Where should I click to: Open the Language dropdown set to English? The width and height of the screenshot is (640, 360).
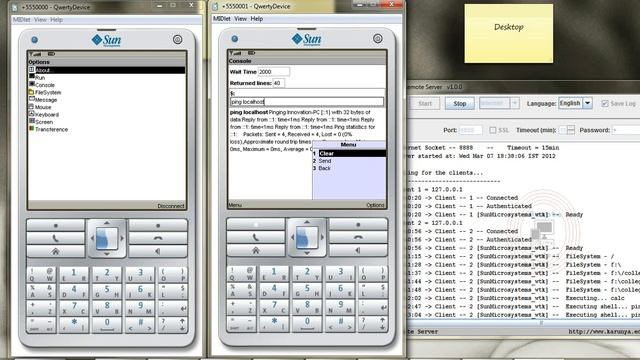pyautogui.click(x=575, y=103)
